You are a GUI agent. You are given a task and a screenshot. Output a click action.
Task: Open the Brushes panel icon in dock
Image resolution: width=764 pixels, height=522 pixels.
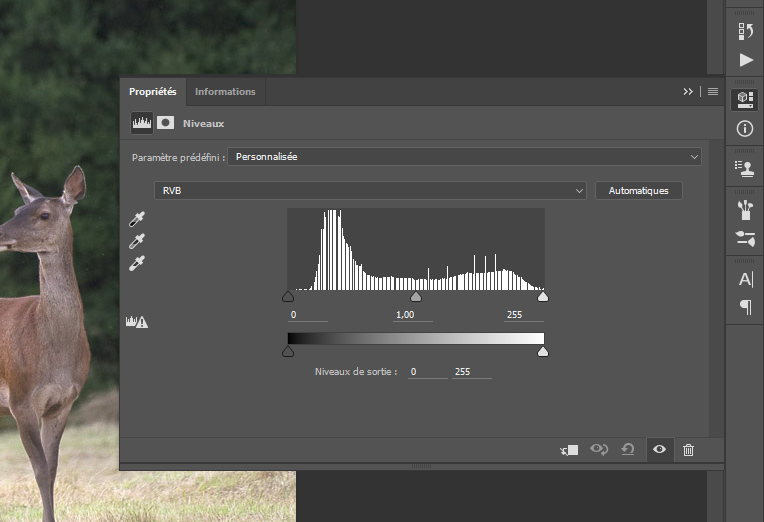(x=745, y=211)
